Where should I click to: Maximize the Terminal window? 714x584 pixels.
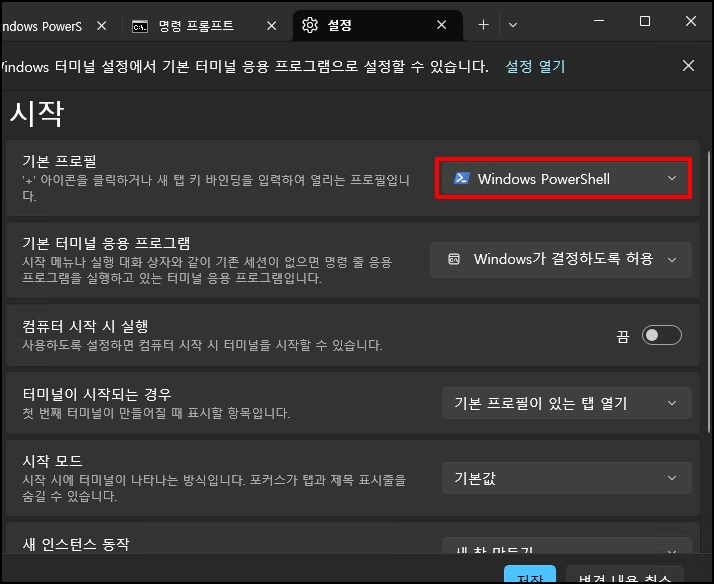(645, 21)
